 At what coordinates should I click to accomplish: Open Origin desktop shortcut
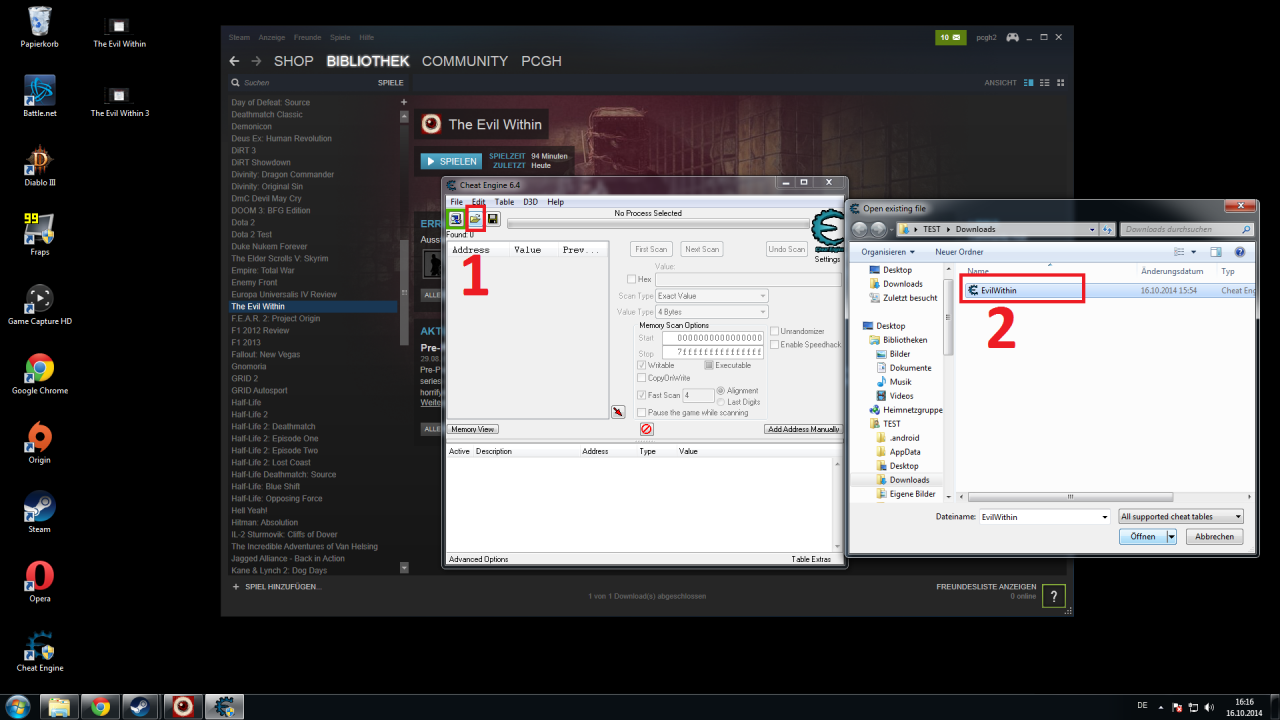[40, 443]
